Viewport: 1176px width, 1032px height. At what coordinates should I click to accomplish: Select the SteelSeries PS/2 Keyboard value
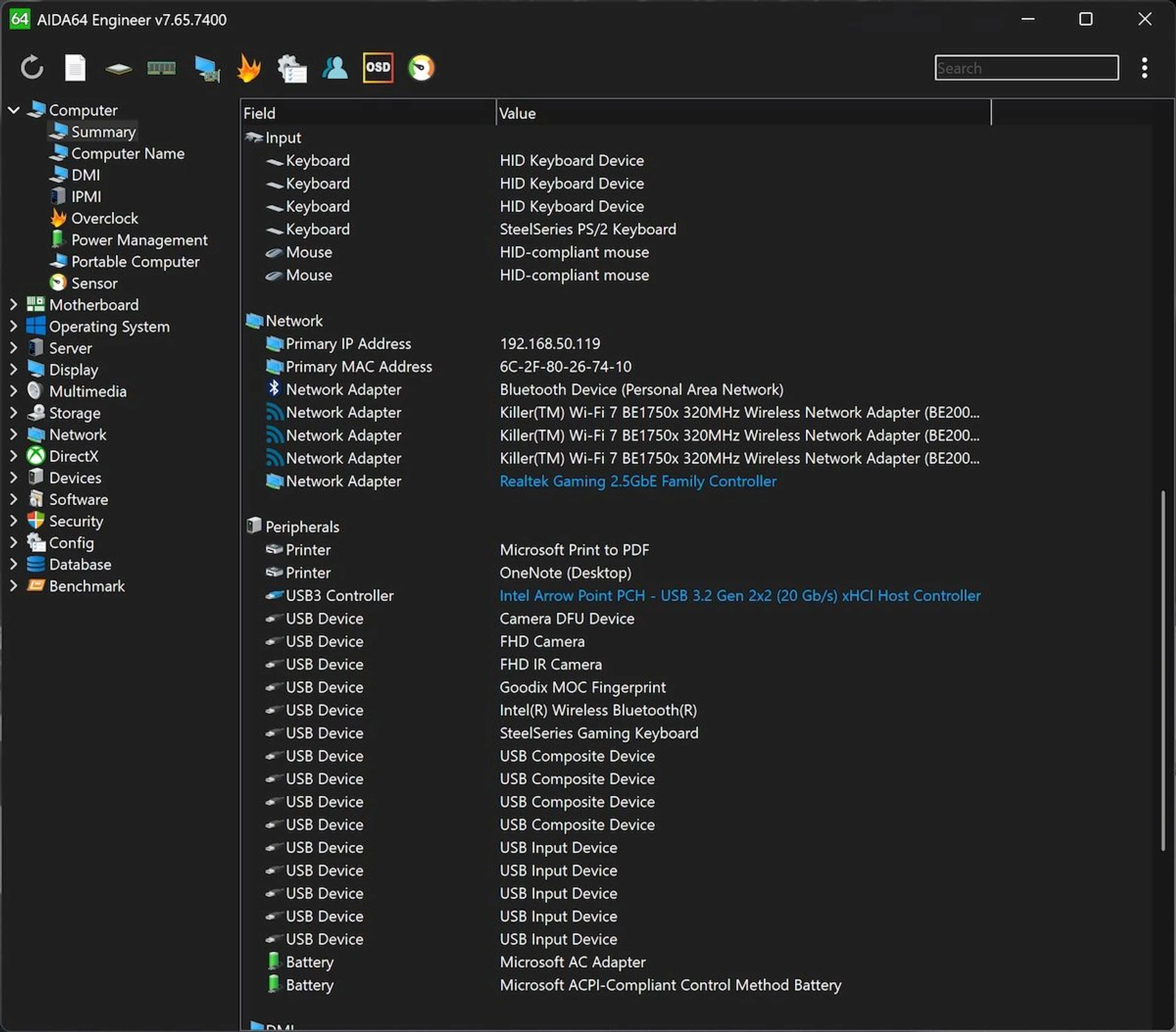587,229
